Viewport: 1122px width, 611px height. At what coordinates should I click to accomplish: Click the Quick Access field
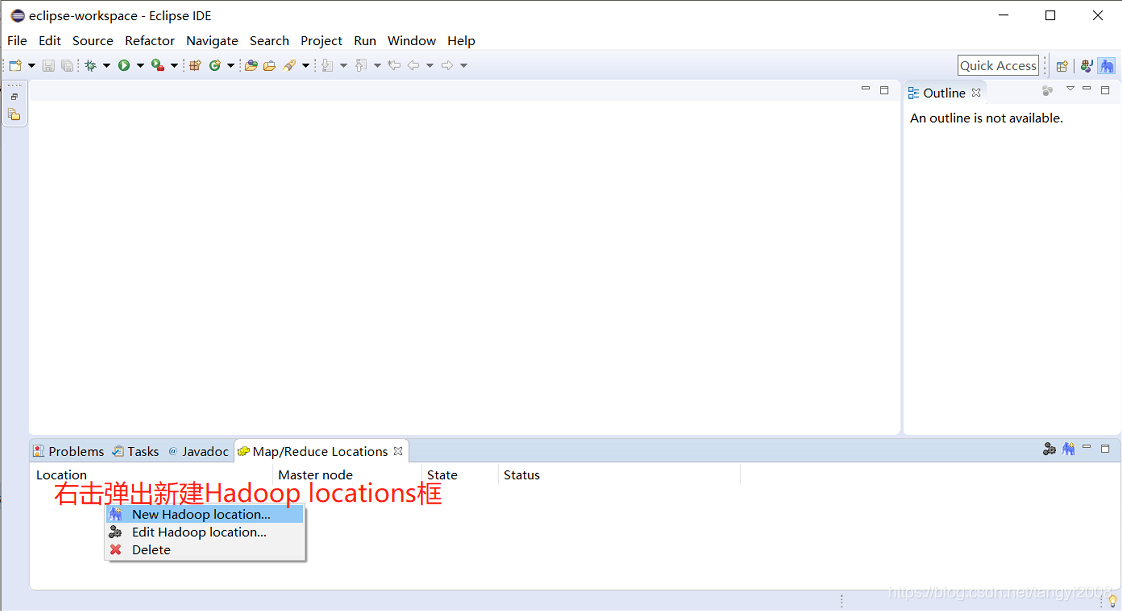998,66
